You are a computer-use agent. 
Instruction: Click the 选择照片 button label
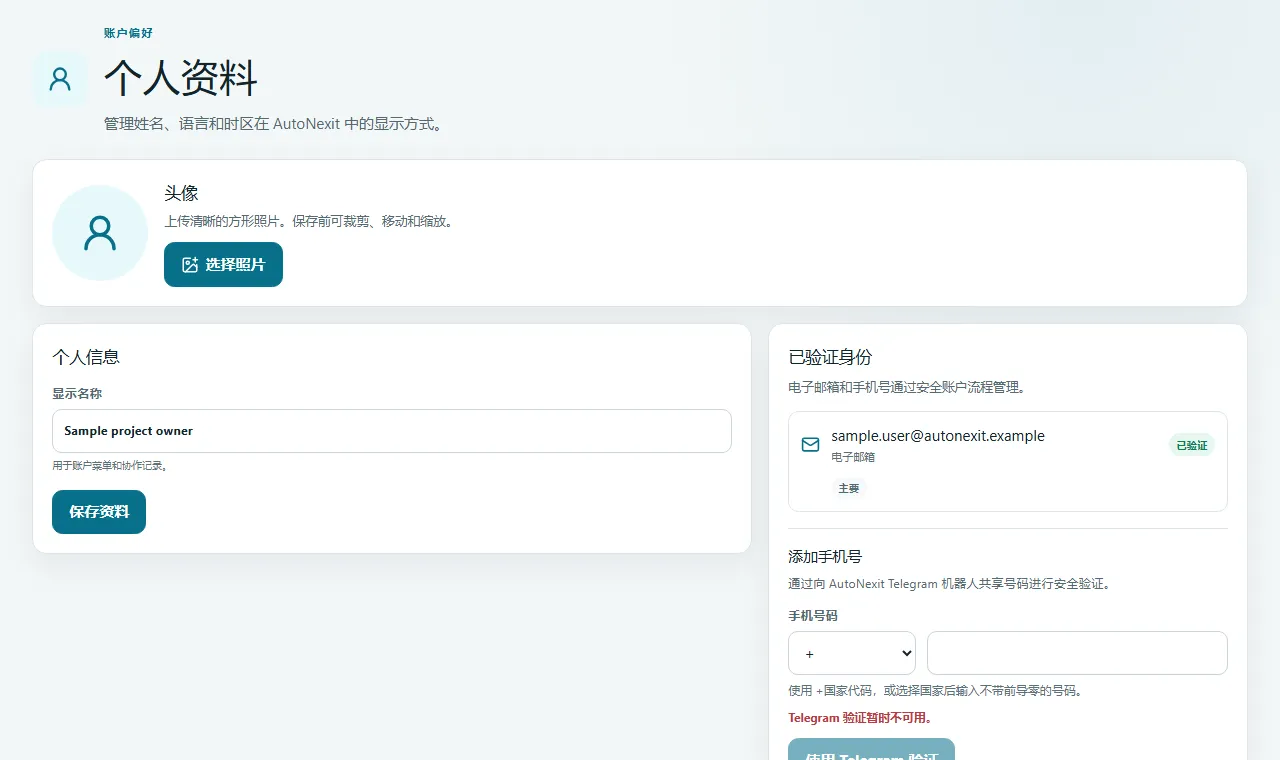tap(235, 265)
